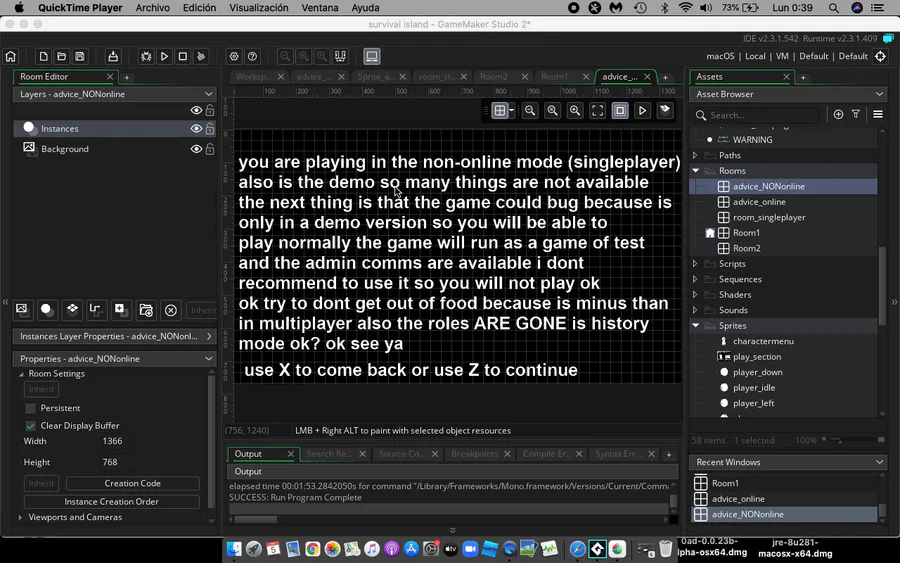This screenshot has height=563, width=900.
Task: Lock the Instances layer
Action: click(x=210, y=129)
